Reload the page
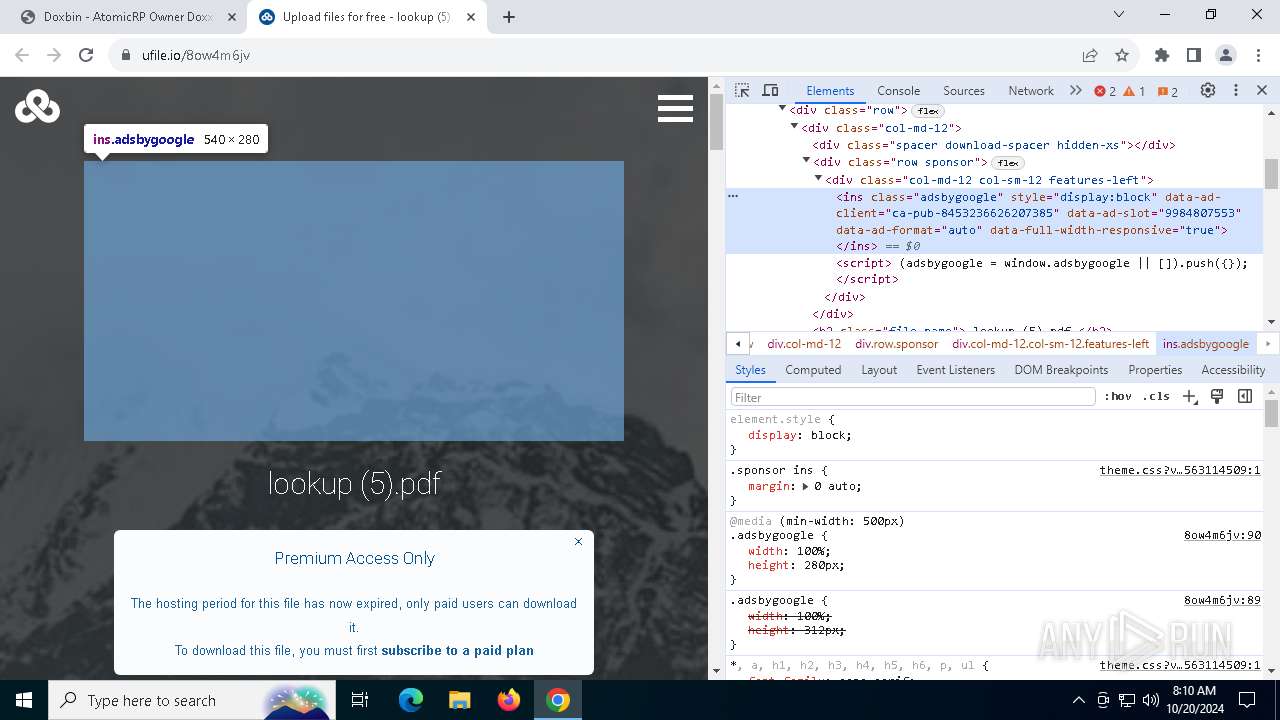This screenshot has height=720, width=1280. click(86, 55)
